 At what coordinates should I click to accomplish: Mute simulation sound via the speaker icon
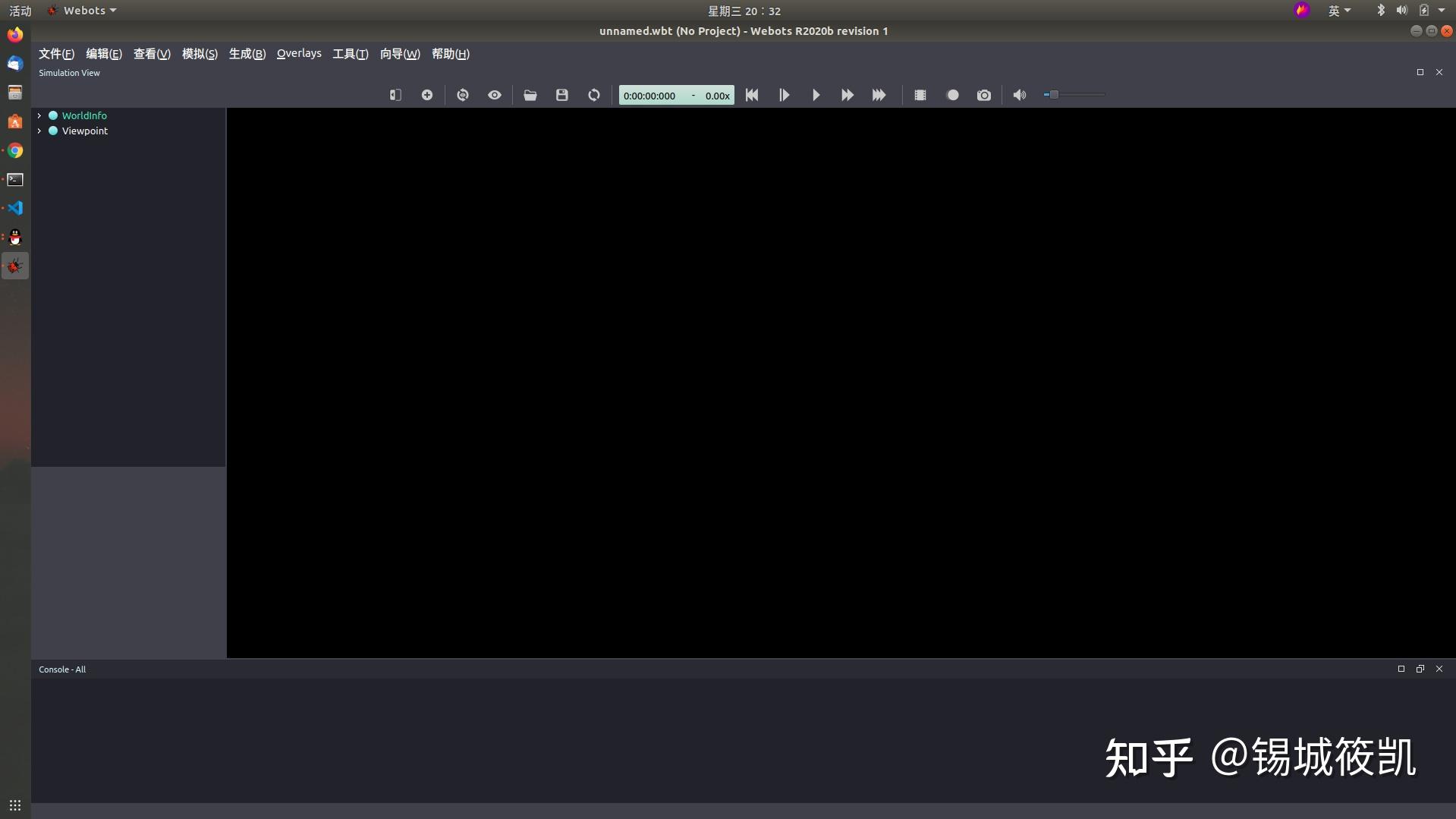[x=1018, y=95]
